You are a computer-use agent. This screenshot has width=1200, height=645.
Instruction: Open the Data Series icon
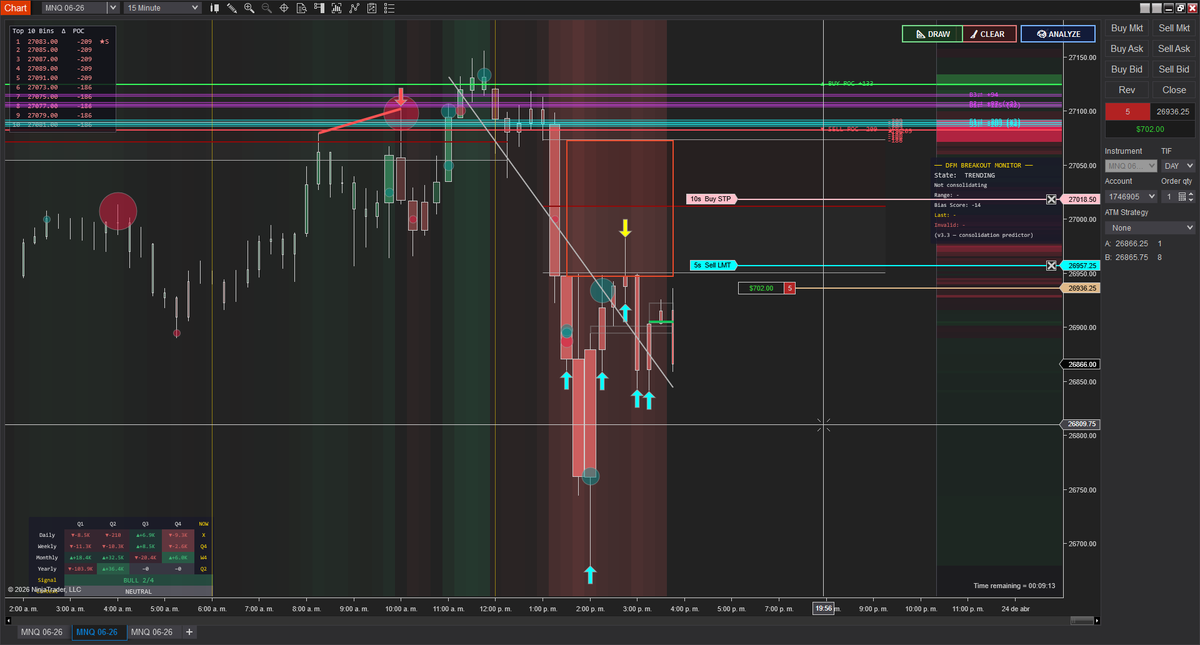[337, 8]
